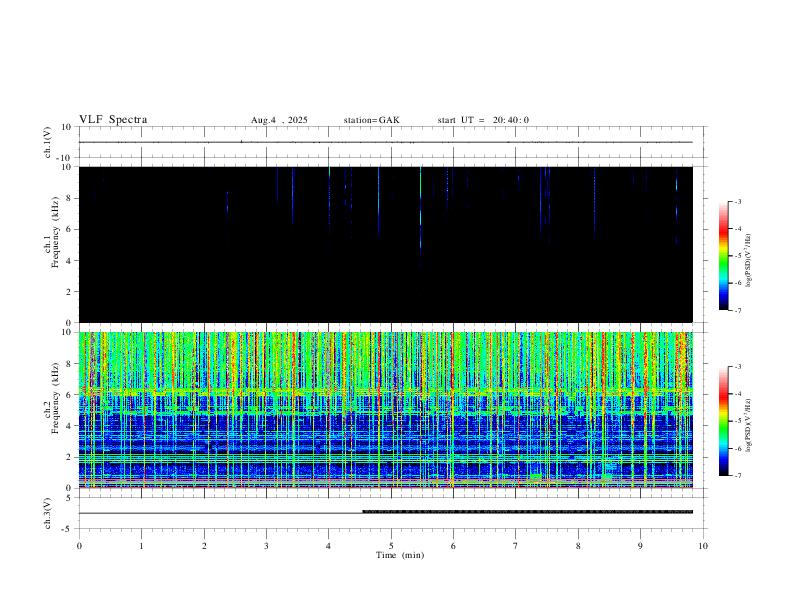Click the date text "Aug.4 , 2025"
792x612 pixels.
coord(279,120)
